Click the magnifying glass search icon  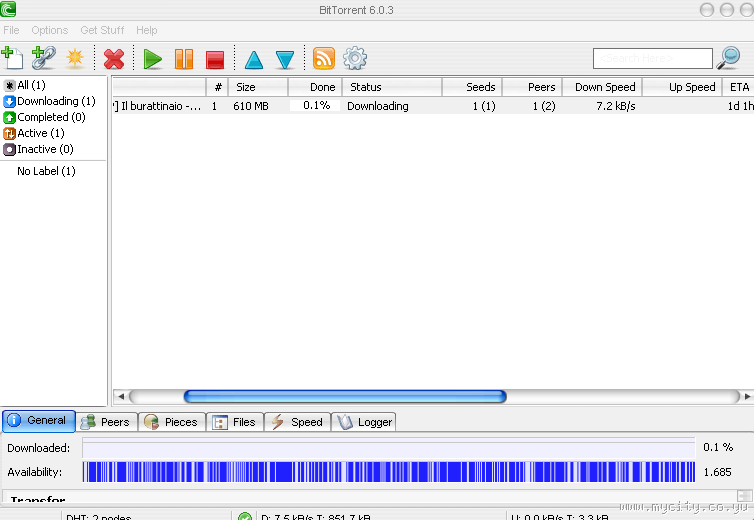click(728, 58)
